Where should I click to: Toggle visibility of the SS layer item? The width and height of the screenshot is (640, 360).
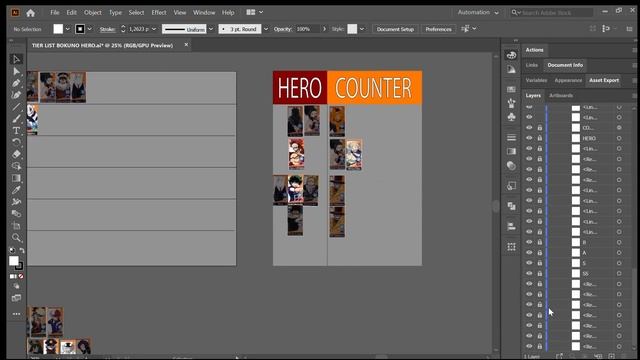[529, 273]
